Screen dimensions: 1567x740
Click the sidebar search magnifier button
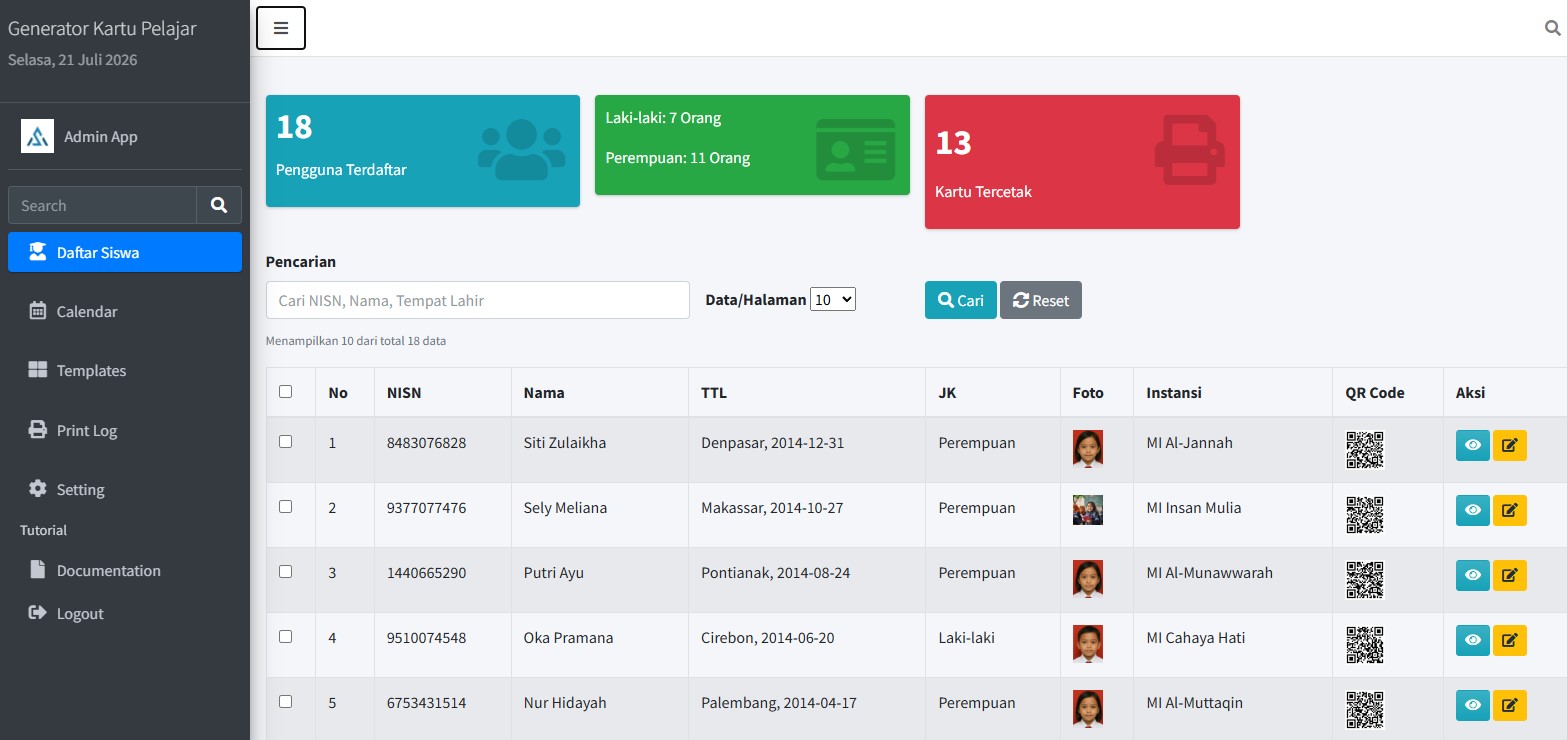[219, 205]
